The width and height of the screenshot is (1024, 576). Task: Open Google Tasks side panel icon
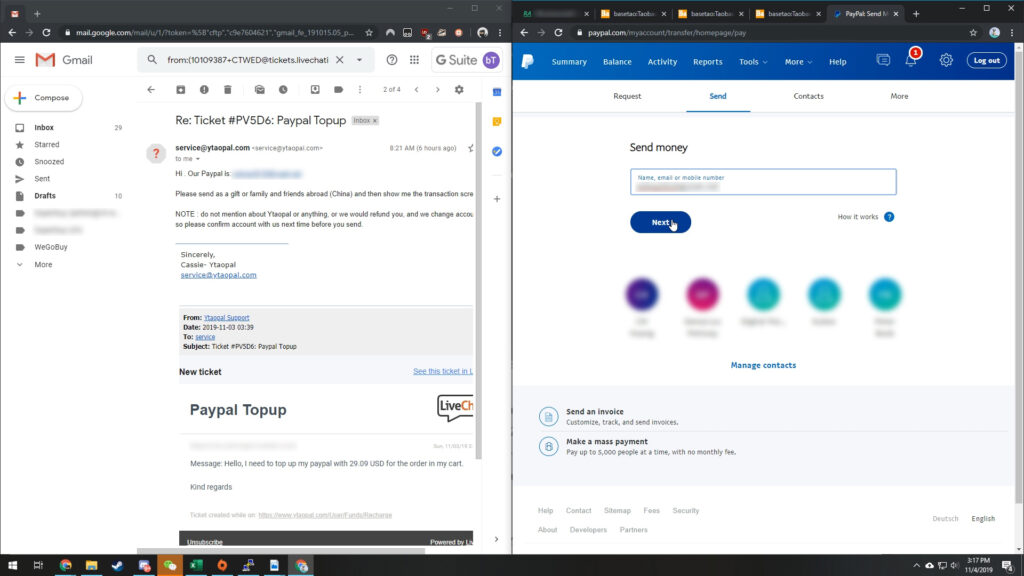(497, 152)
